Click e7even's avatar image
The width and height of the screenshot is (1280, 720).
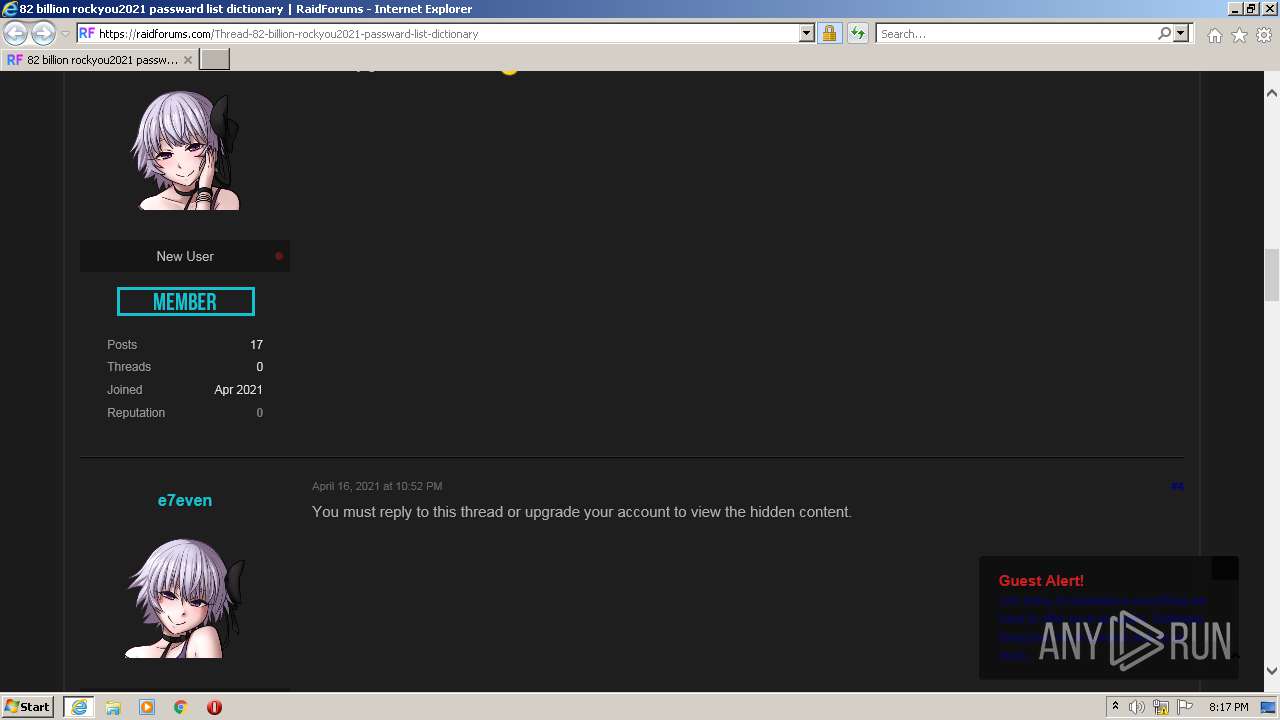185,598
